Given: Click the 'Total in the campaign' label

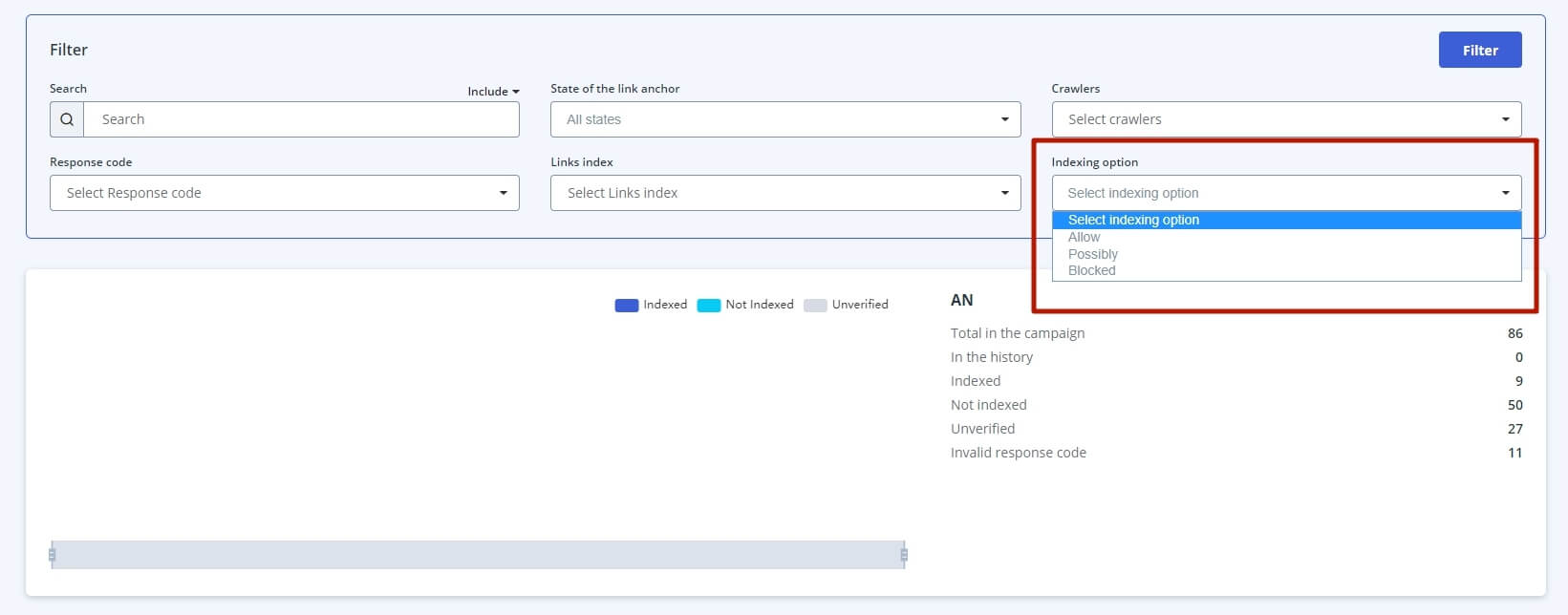Looking at the screenshot, I should coord(1018,333).
